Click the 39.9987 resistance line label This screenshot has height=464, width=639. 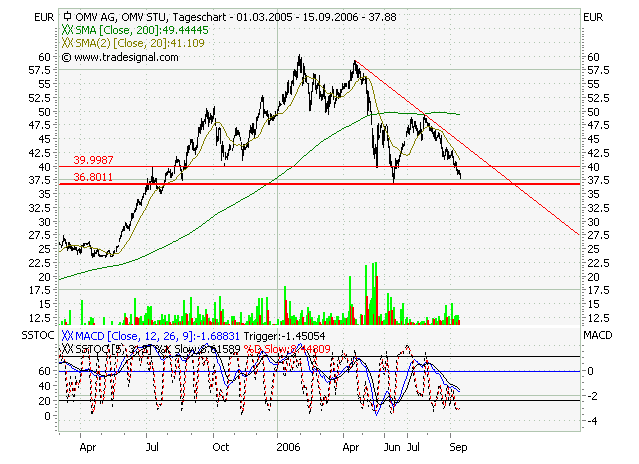pos(92,160)
